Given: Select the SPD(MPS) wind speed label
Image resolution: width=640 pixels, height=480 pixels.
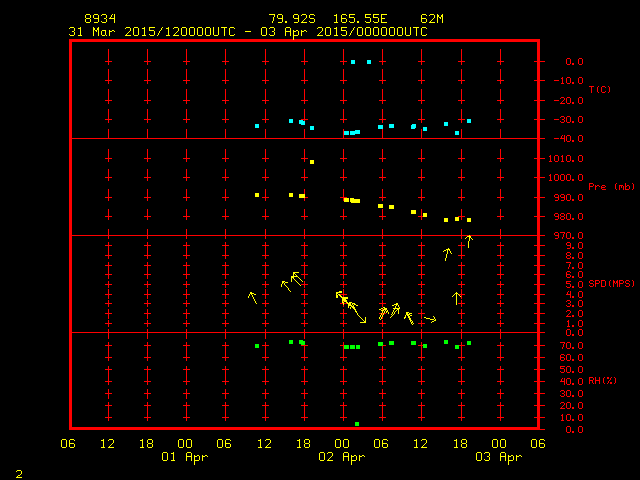Looking at the screenshot, I should (x=611, y=284).
